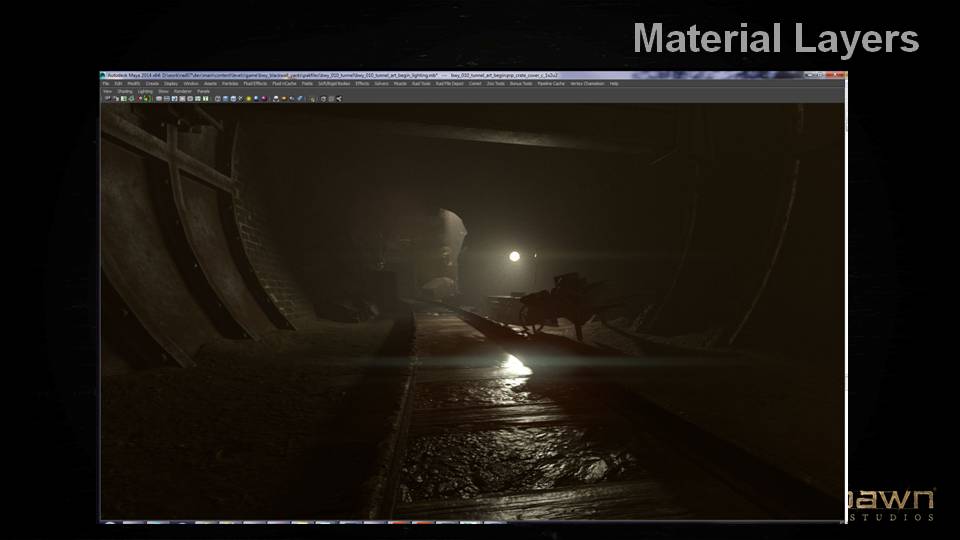Open the Vertex Chameleon menu
Image resolution: width=960 pixels, height=540 pixels.
point(587,84)
